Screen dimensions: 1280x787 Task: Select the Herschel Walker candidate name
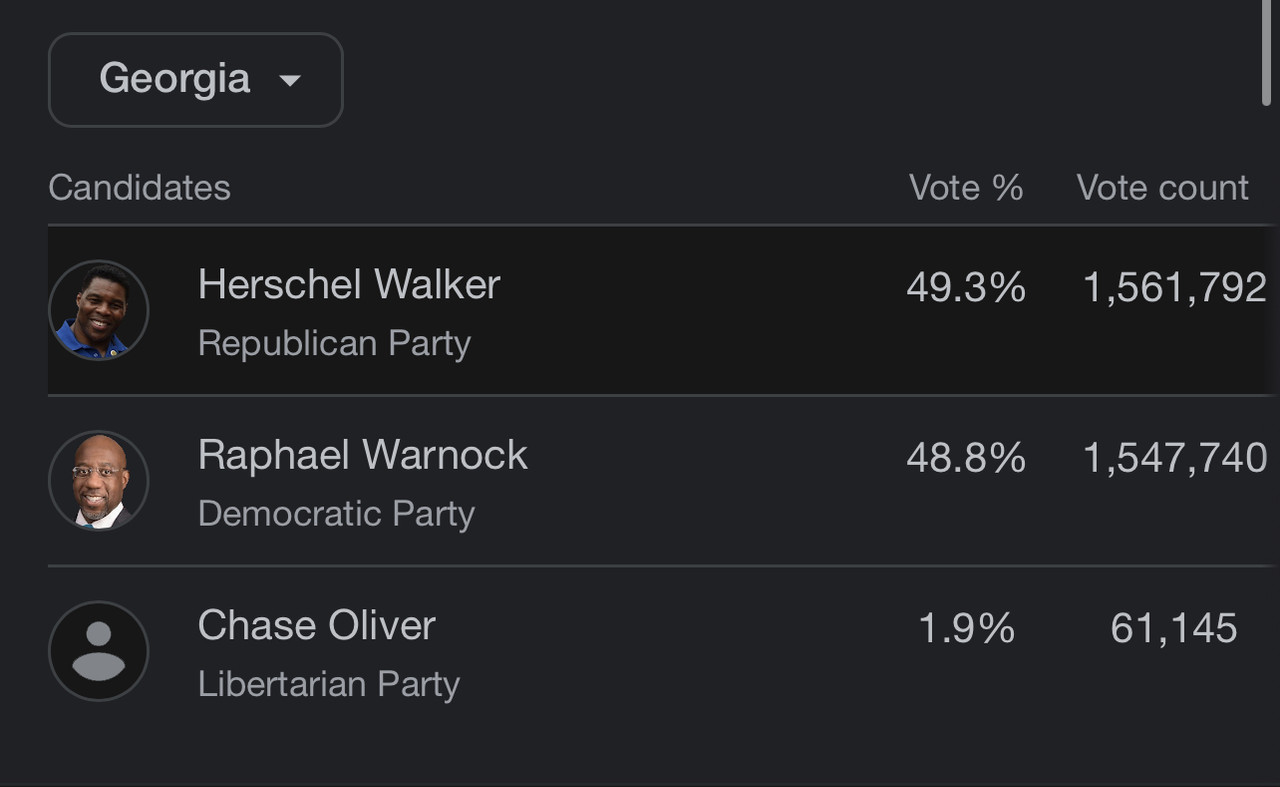click(349, 285)
